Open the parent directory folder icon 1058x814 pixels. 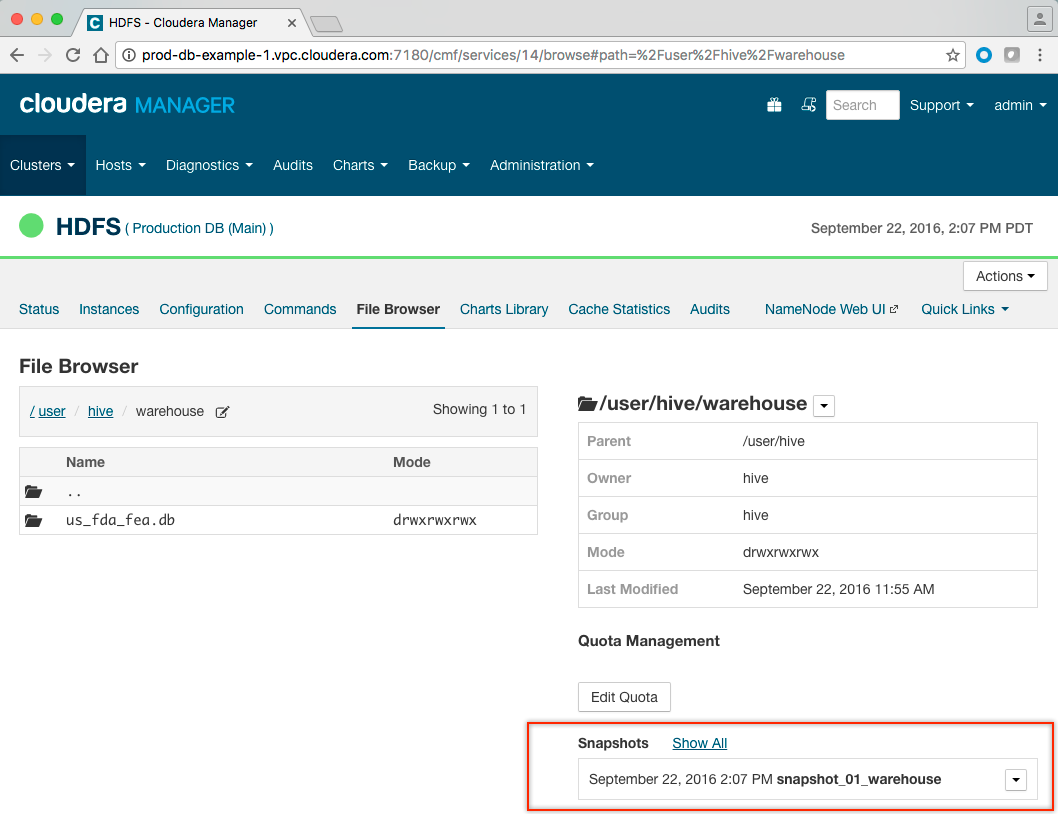pos(34,491)
